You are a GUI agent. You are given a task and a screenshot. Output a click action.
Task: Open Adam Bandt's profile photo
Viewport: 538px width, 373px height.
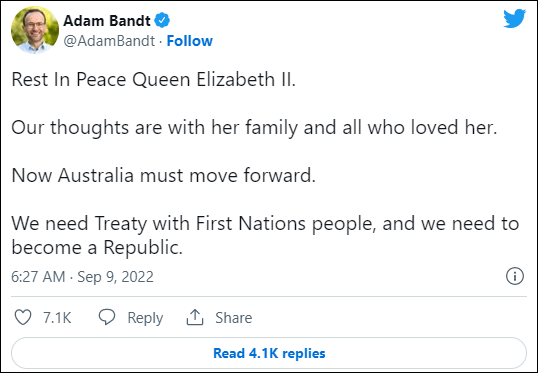[x=35, y=30]
